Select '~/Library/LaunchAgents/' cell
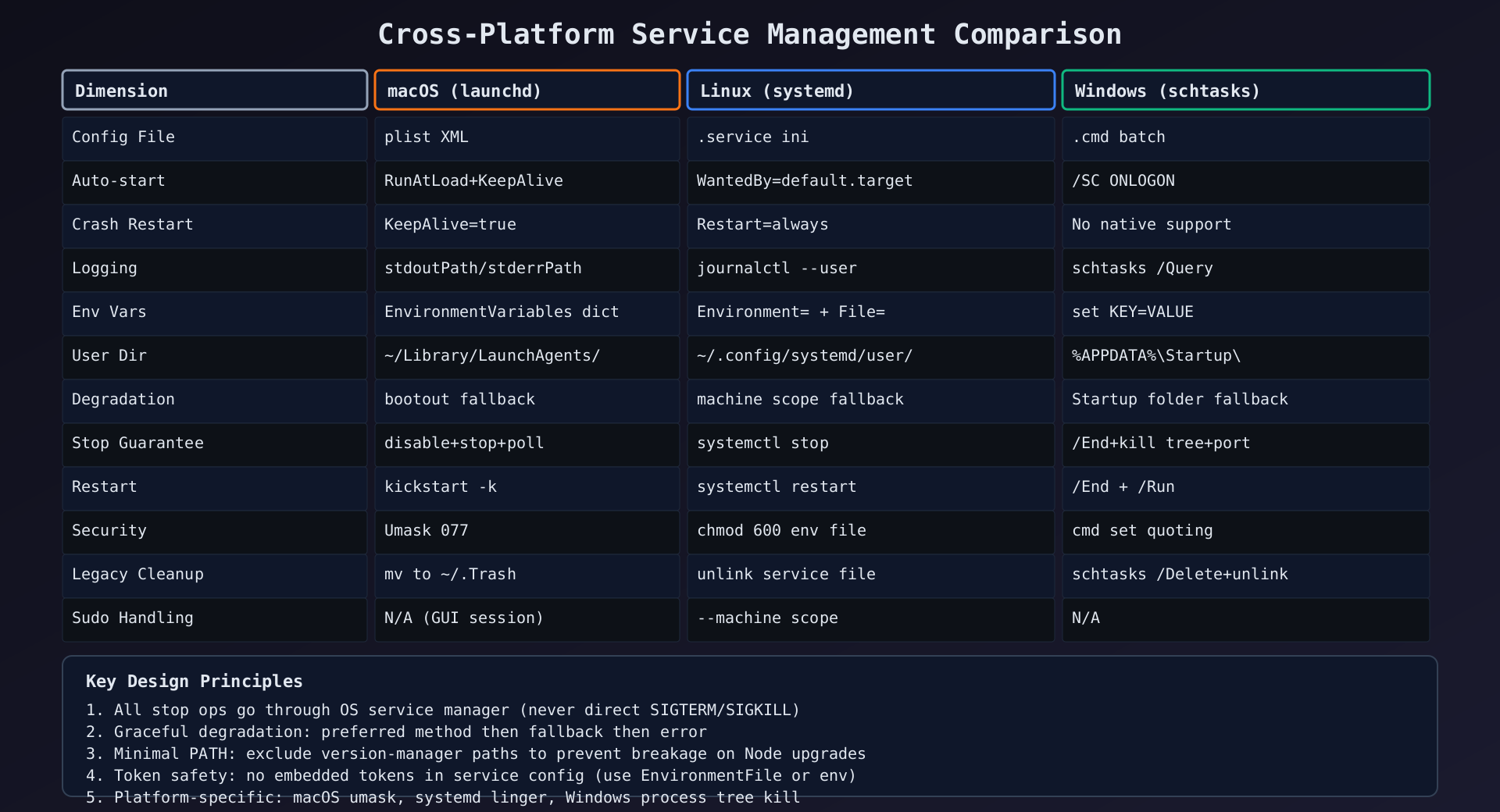 coord(527,358)
